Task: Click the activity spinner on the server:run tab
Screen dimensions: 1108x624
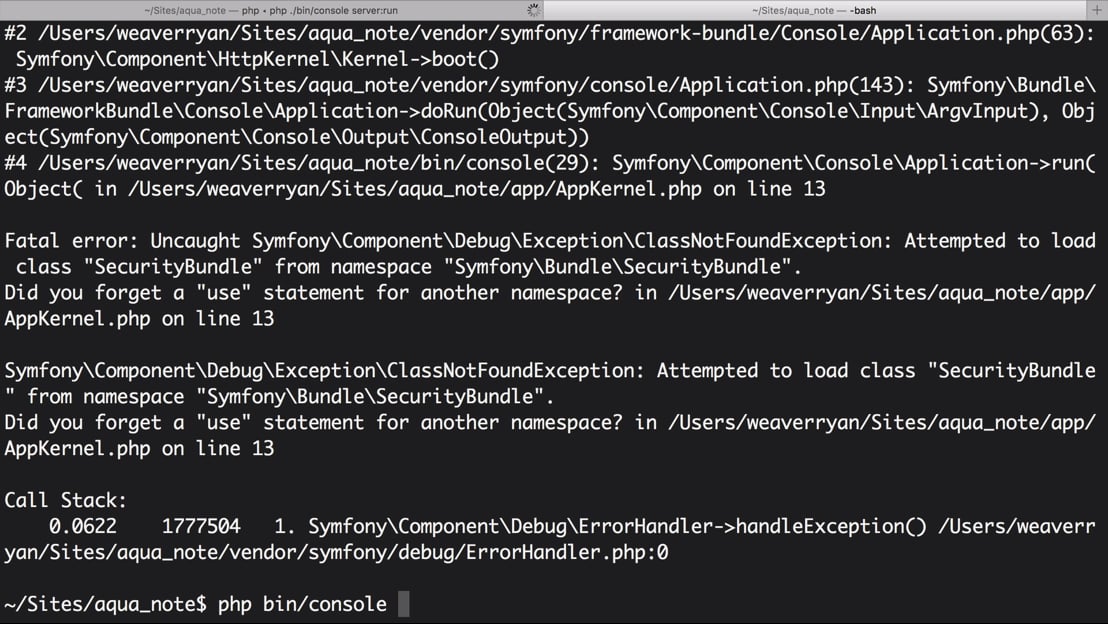Action: point(534,10)
